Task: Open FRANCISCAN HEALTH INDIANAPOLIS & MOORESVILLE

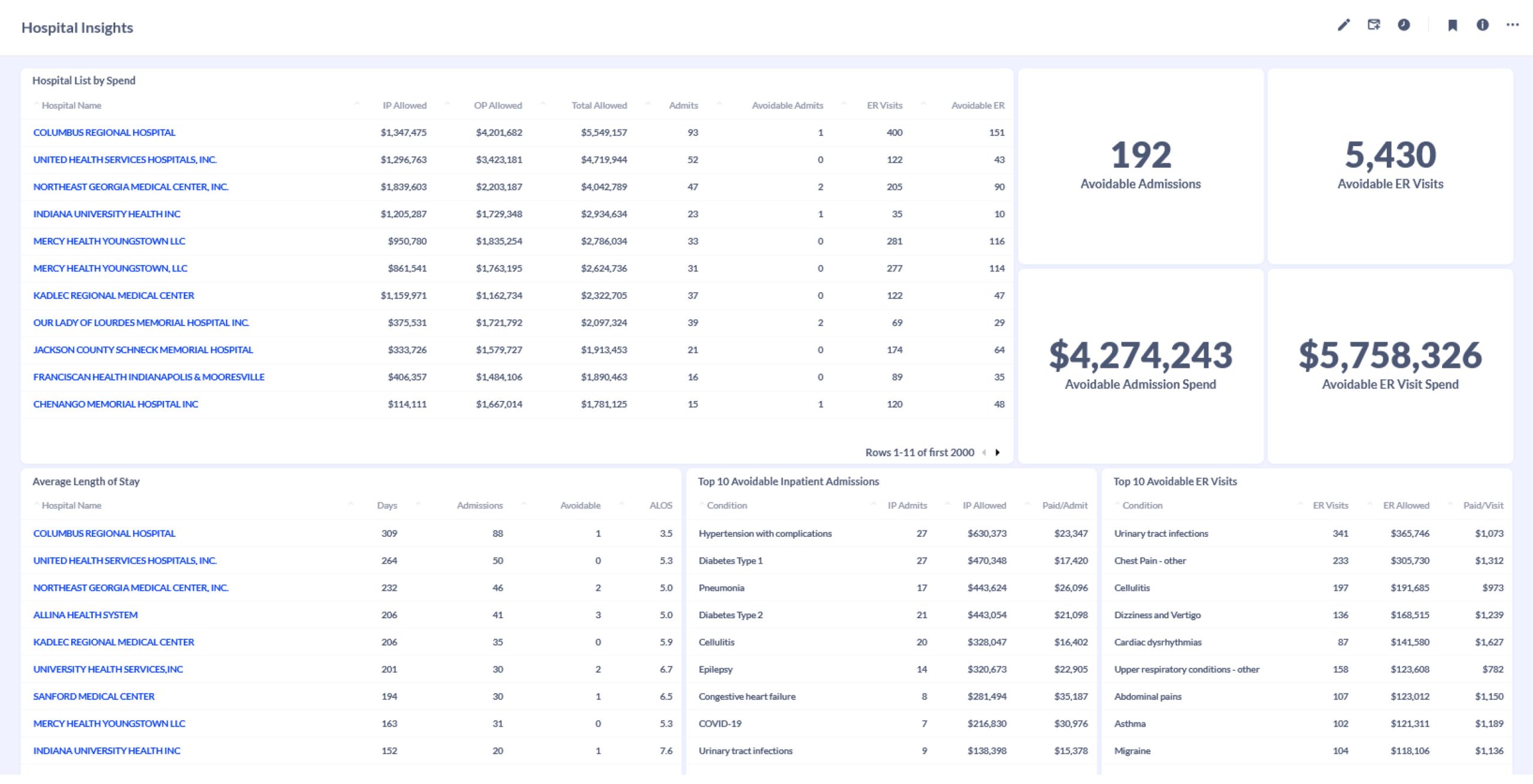Action: pos(149,377)
